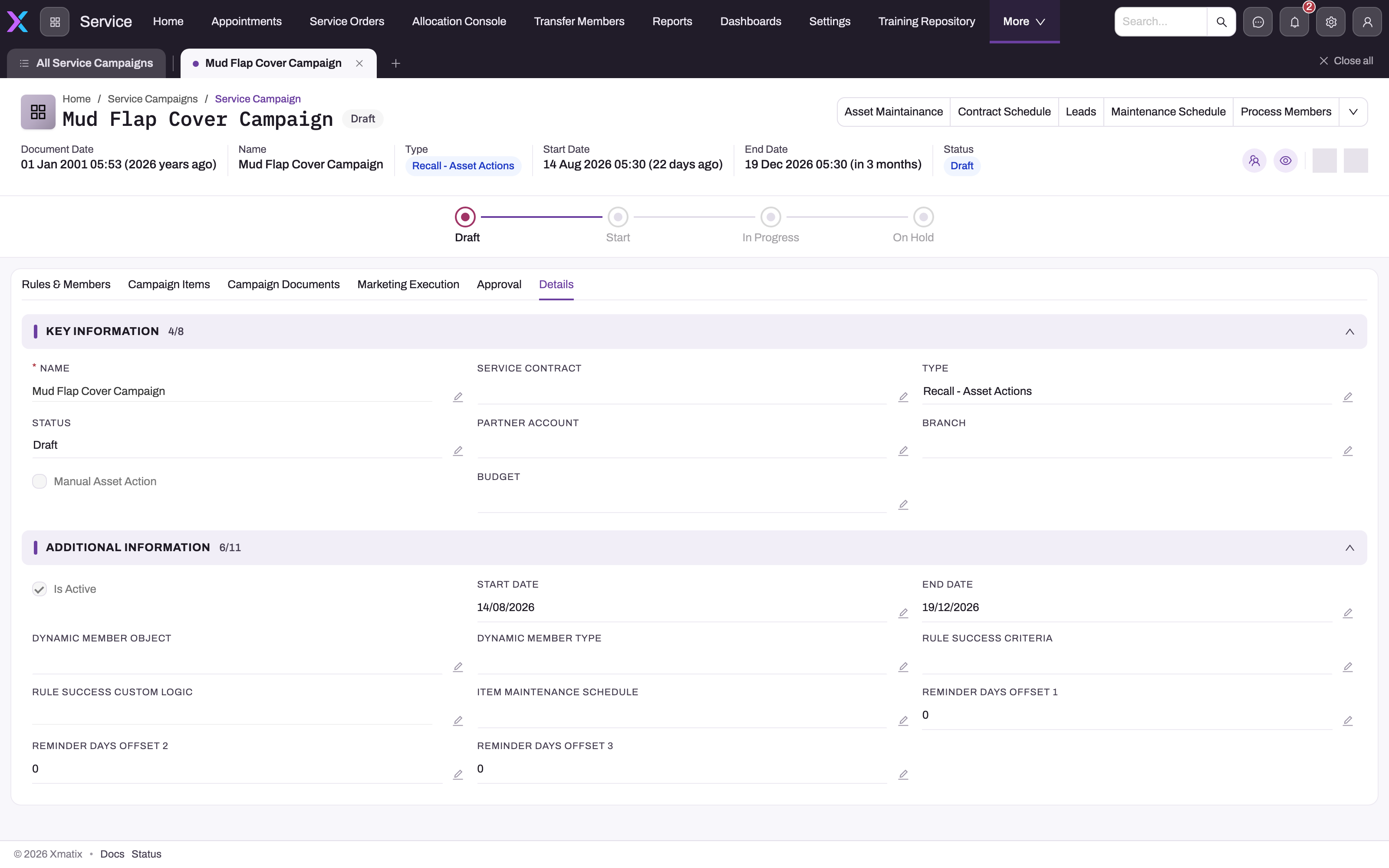Toggle the Is Active checkbox
Image resolution: width=1389 pixels, height=868 pixels.
(39, 589)
